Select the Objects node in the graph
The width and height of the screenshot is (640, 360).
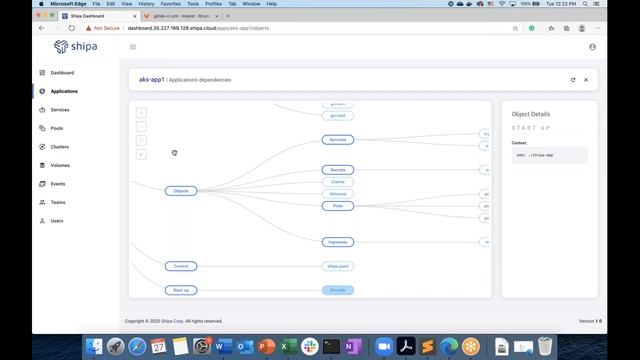[x=181, y=191]
